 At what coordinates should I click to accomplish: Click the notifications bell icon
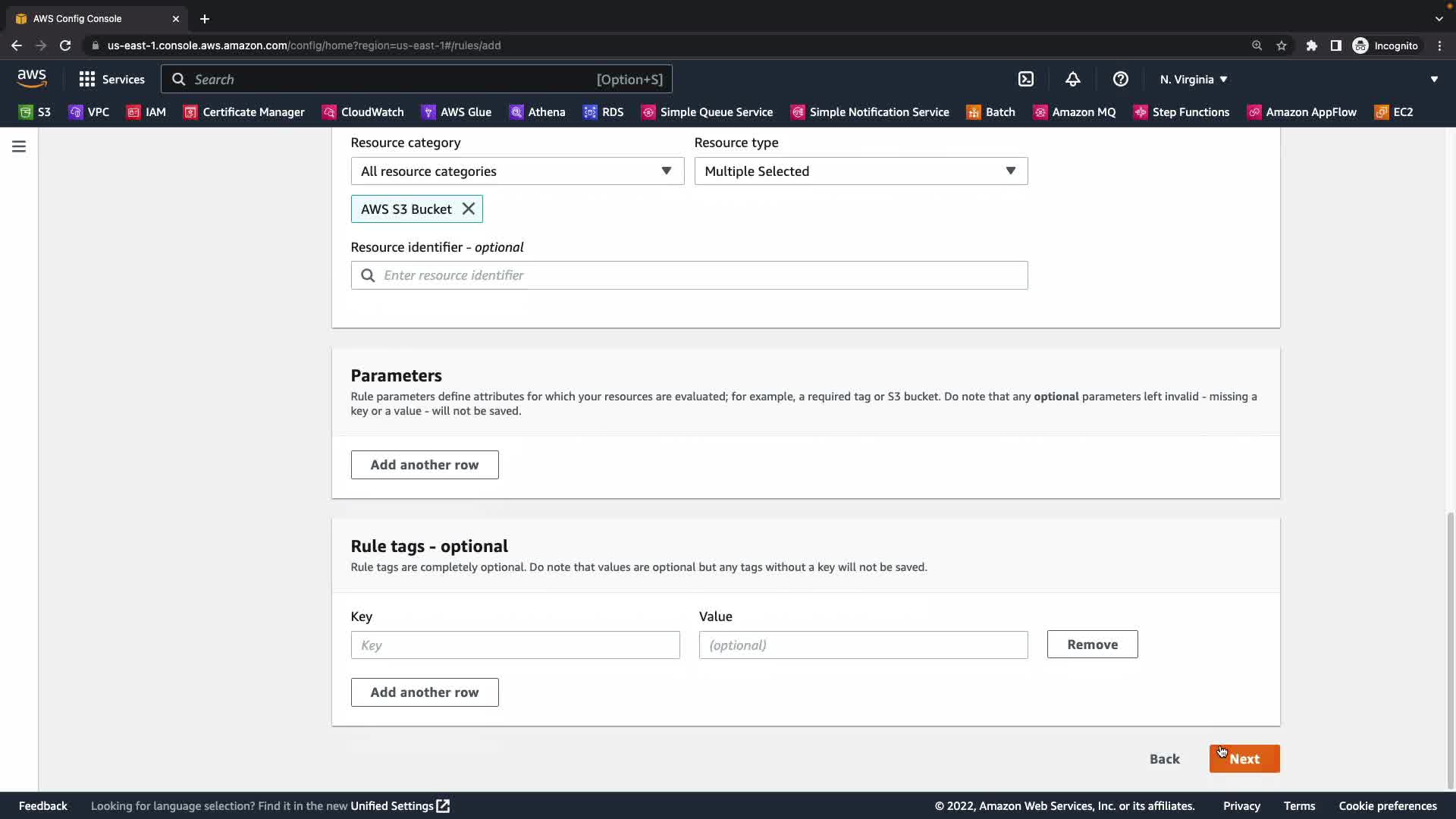tap(1072, 79)
